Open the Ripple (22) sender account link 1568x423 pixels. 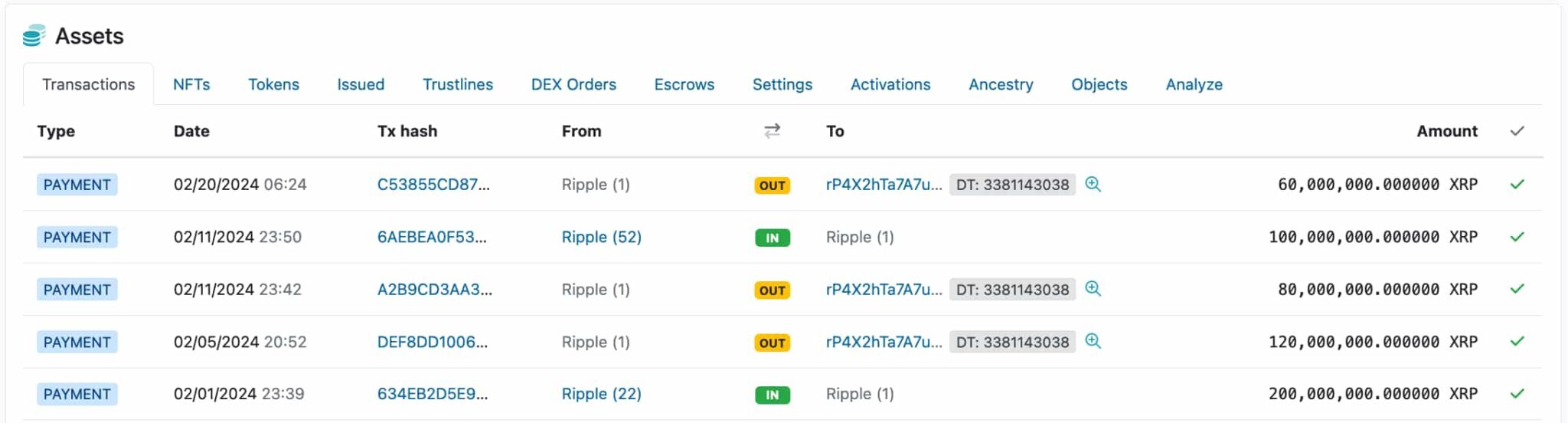pos(601,394)
